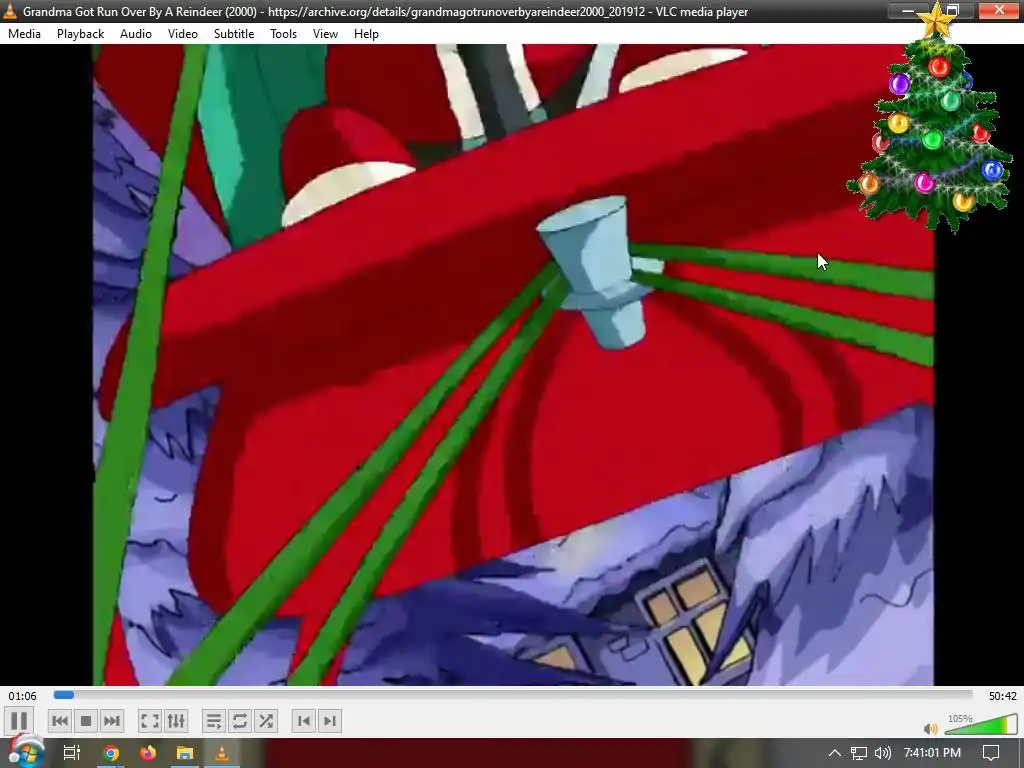Skip to the next media item
1024x768 pixels.
(112, 721)
